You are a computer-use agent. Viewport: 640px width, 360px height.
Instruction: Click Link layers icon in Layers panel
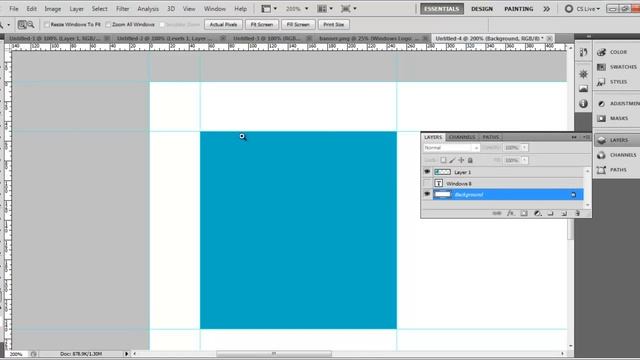point(497,213)
